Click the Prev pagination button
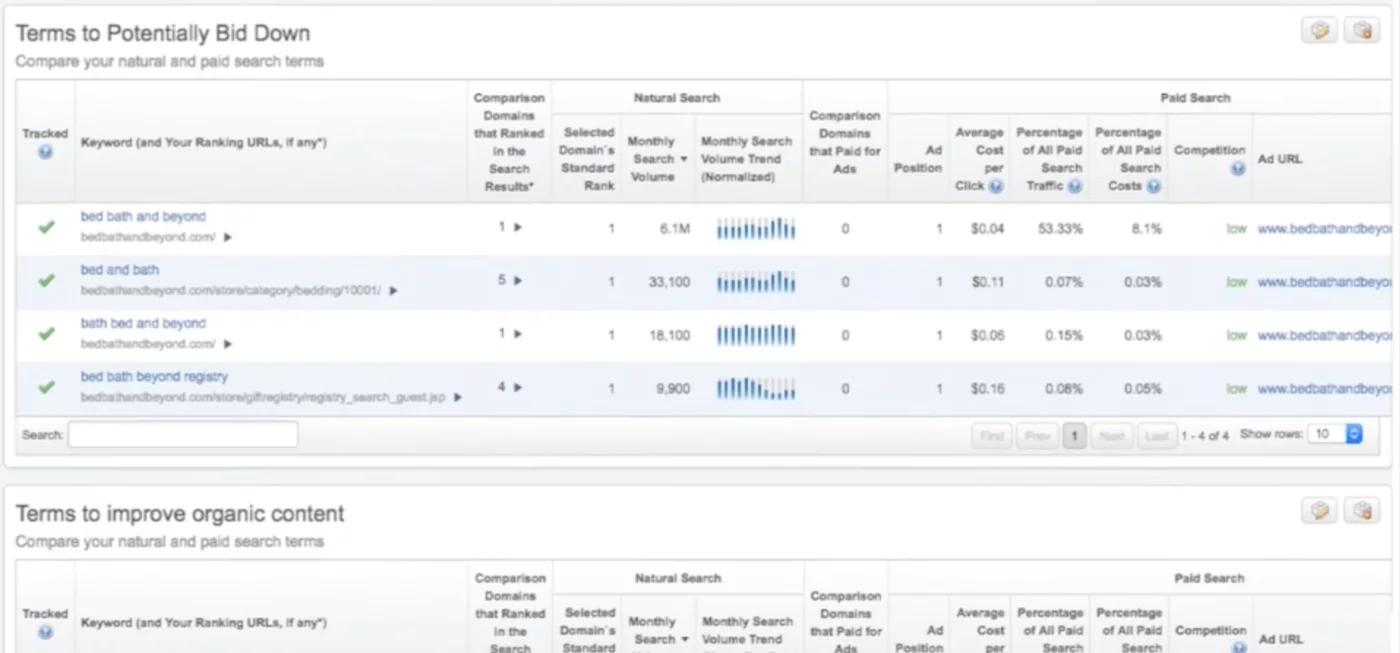The height and width of the screenshot is (653, 1400). [x=1038, y=436]
